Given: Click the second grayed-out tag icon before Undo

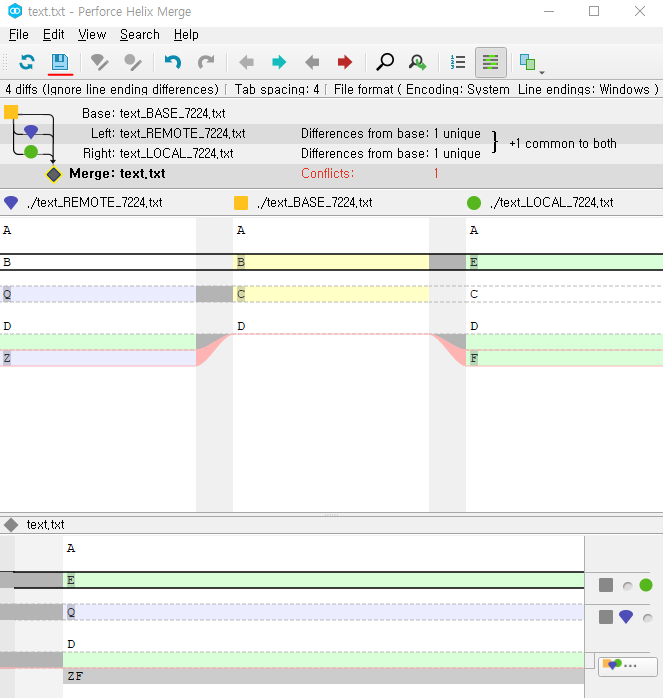Looking at the screenshot, I should pos(133,62).
